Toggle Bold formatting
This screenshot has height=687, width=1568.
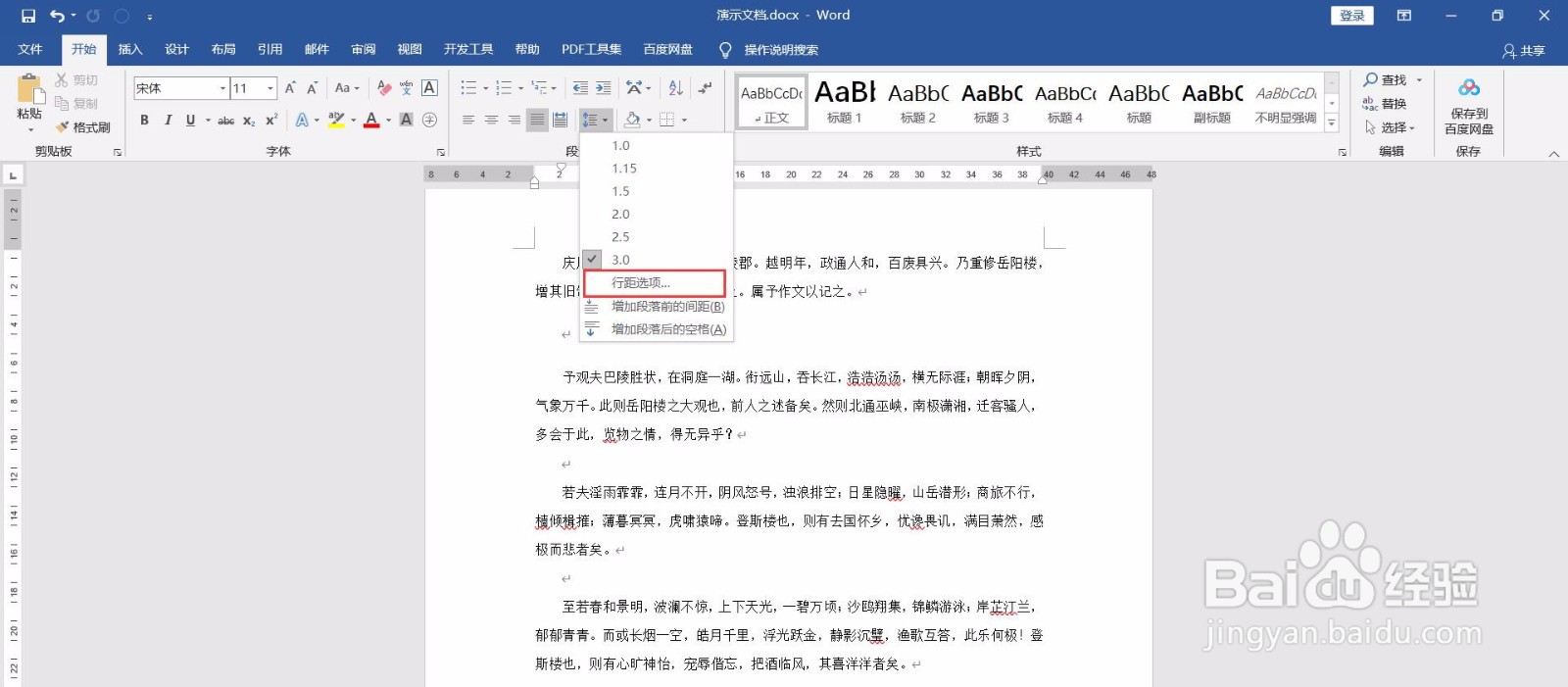[x=144, y=120]
